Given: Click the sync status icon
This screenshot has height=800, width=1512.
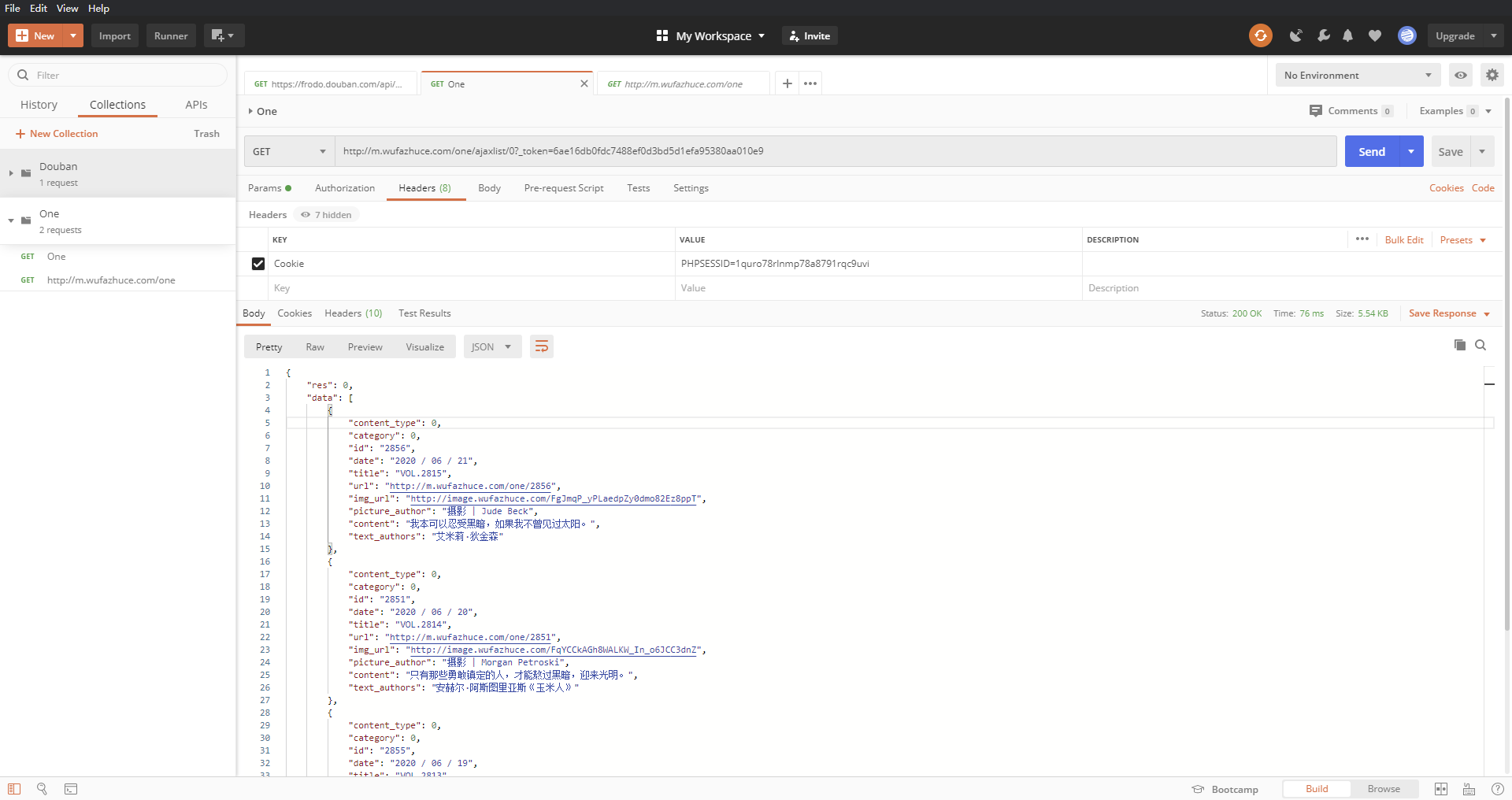Looking at the screenshot, I should (x=1260, y=35).
